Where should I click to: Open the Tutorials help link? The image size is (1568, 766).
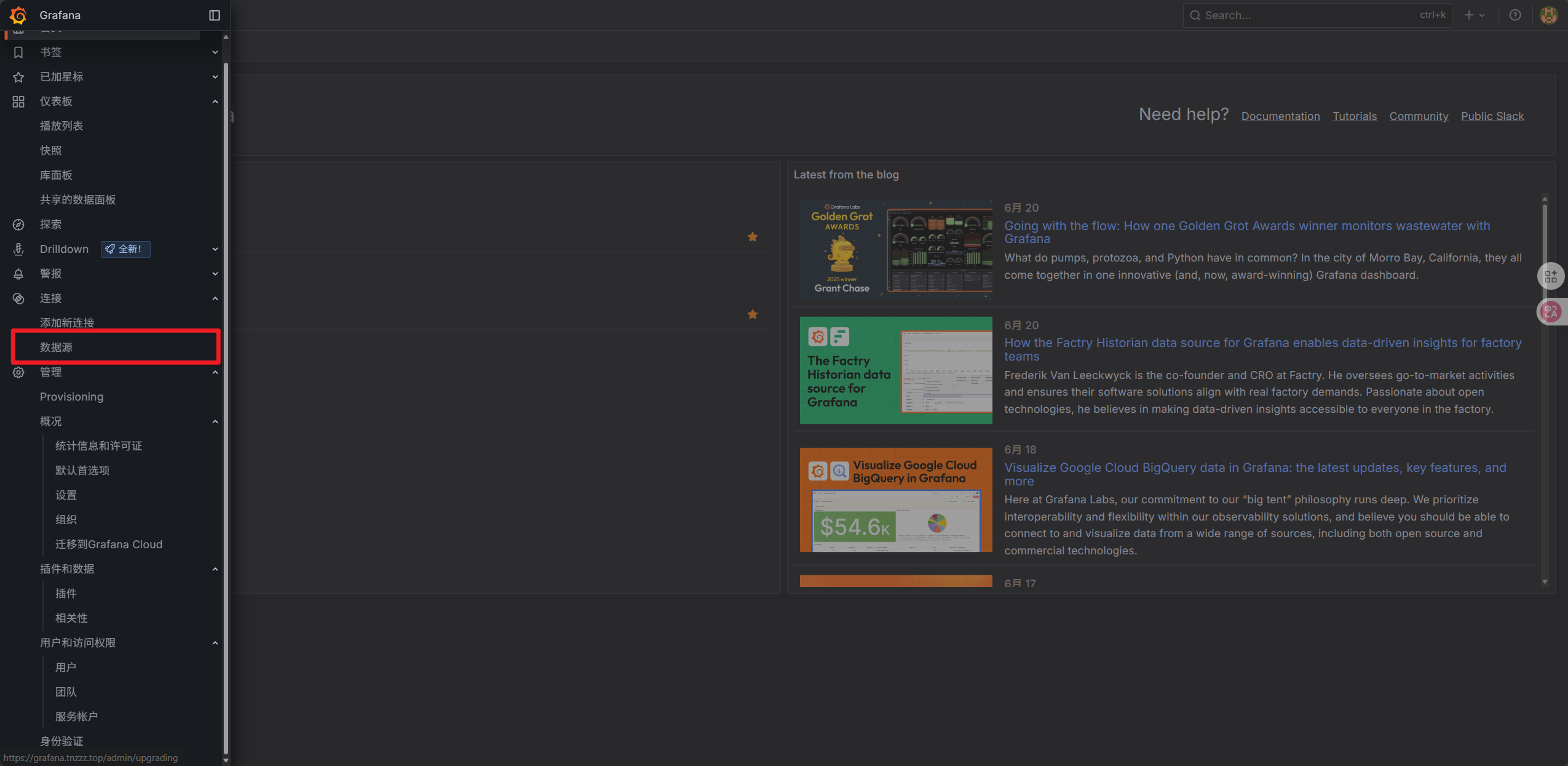click(x=1355, y=116)
